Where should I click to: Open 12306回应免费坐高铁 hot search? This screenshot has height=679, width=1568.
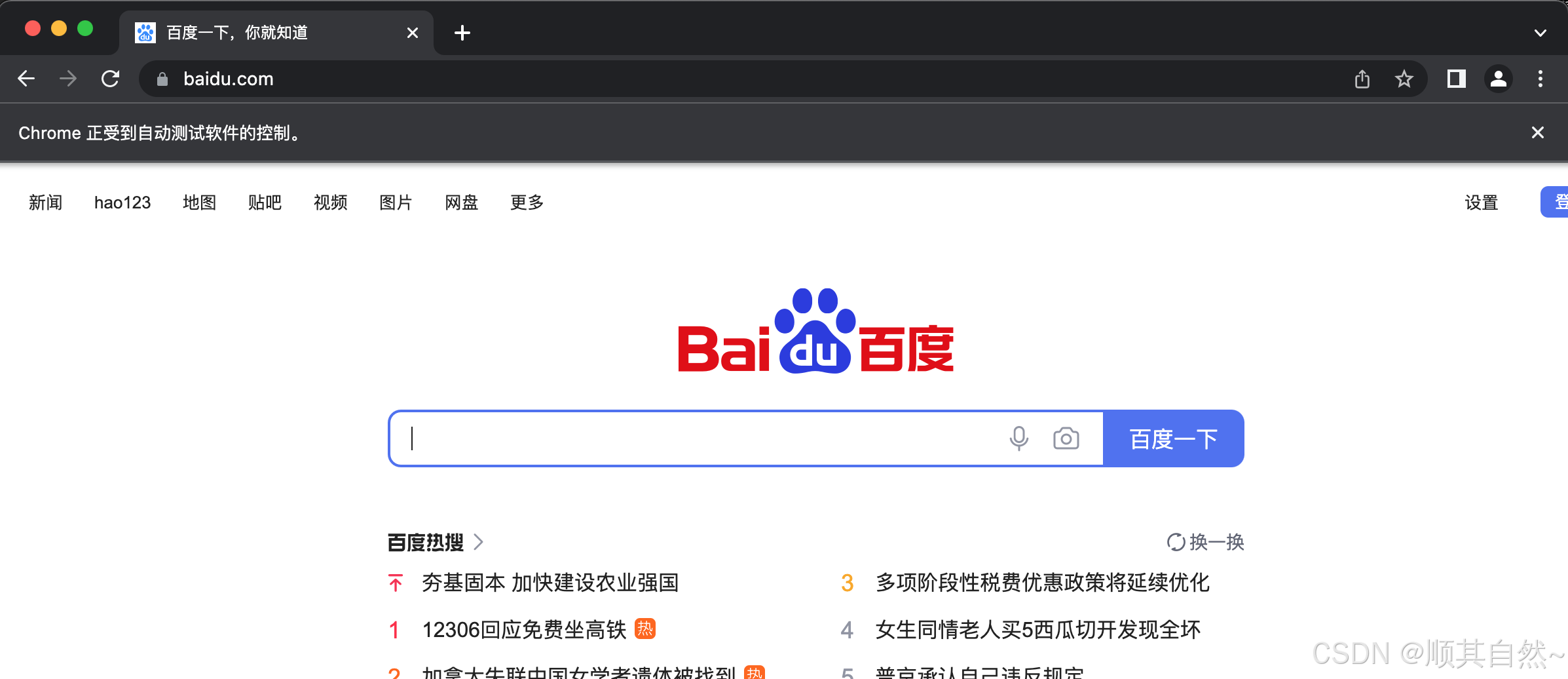click(525, 630)
